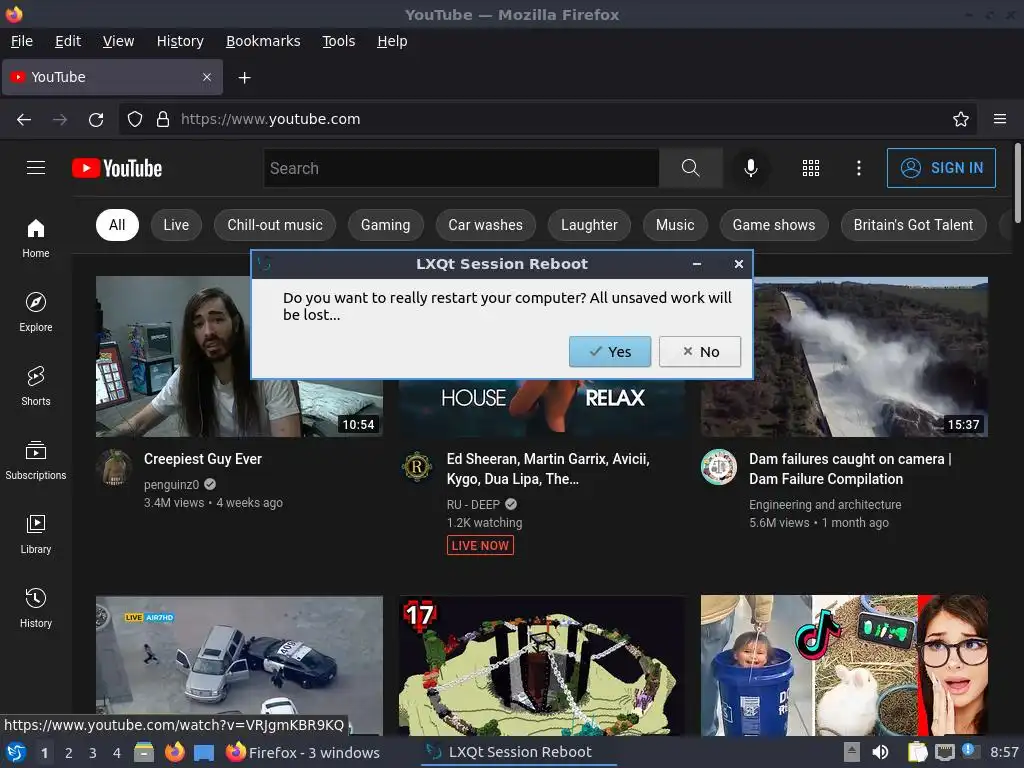Image resolution: width=1024 pixels, height=768 pixels.
Task: Click the YouTube search field
Action: [x=461, y=168]
